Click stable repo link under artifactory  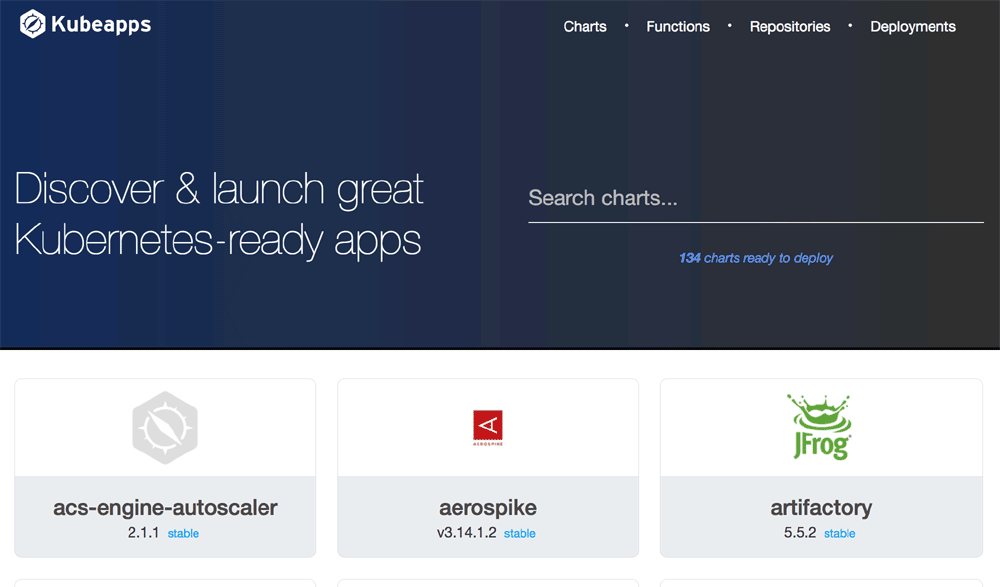tap(839, 533)
